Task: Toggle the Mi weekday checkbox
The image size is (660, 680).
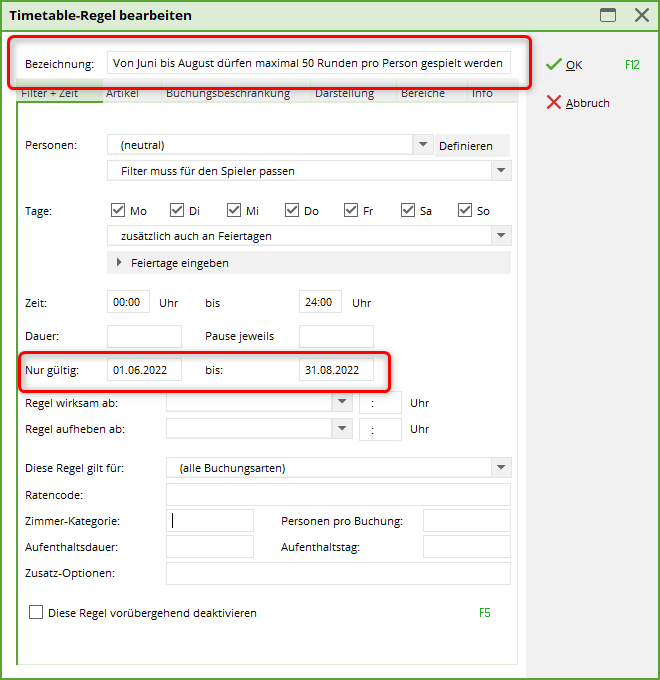Action: (234, 210)
